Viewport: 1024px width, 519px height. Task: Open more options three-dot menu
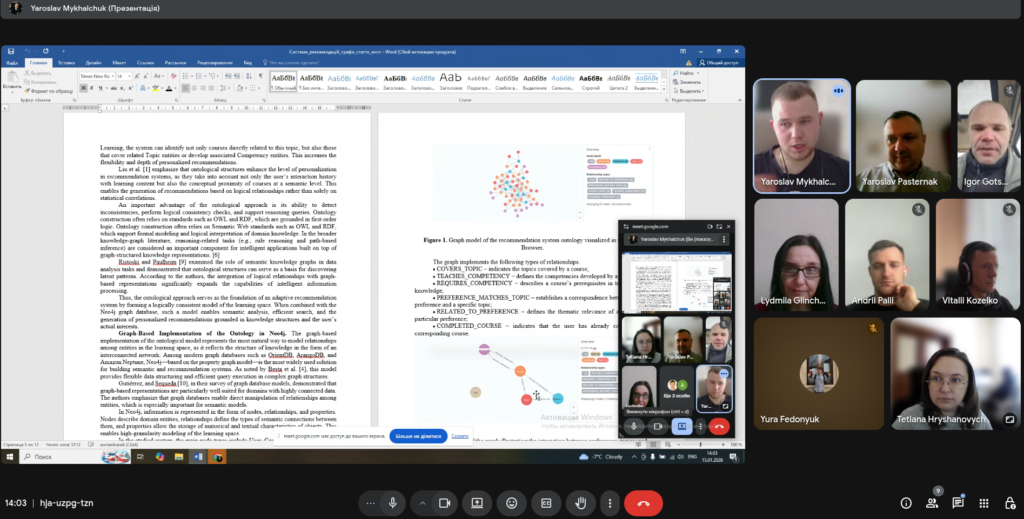(610, 503)
